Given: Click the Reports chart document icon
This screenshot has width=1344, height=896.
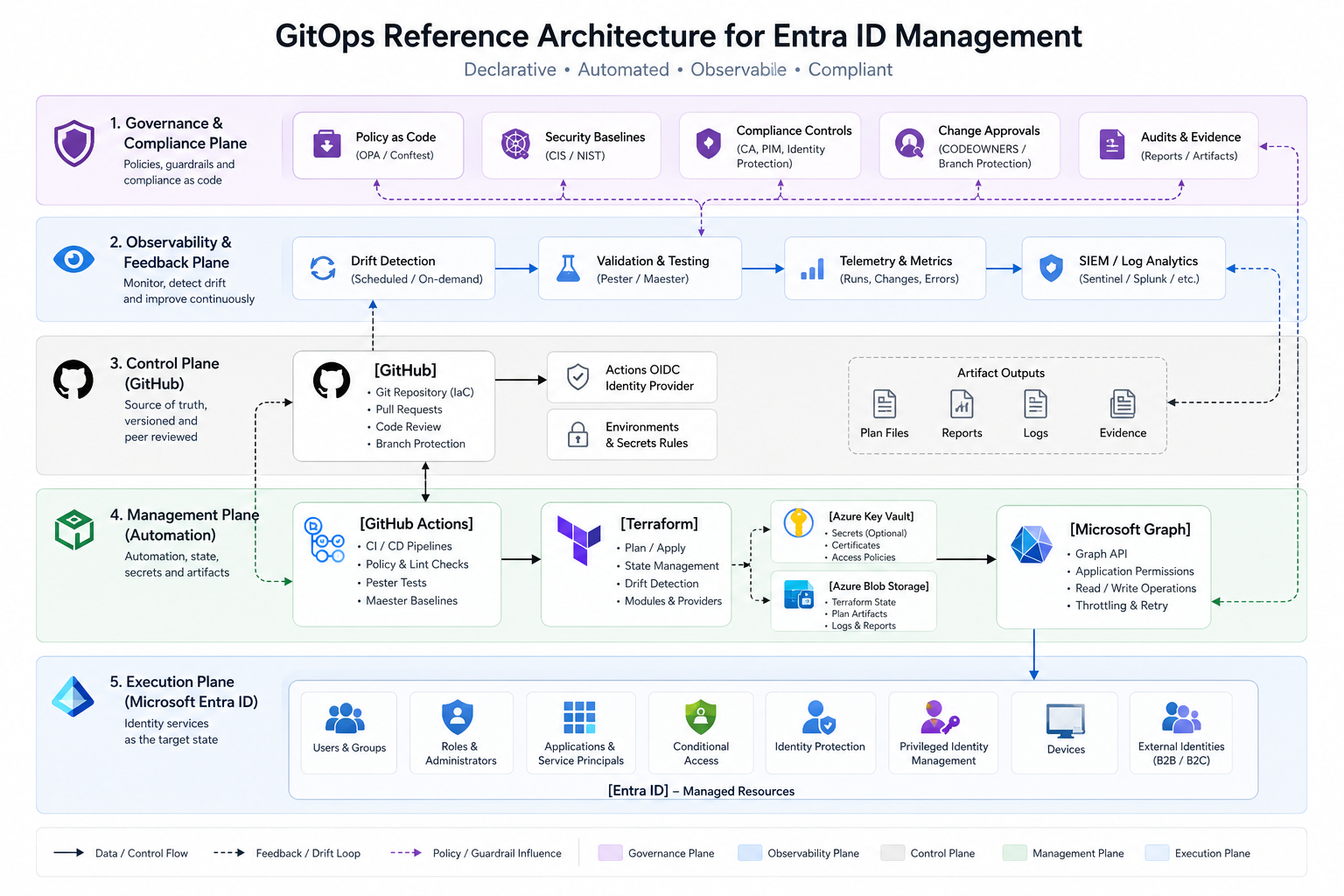Looking at the screenshot, I should pos(962,404).
